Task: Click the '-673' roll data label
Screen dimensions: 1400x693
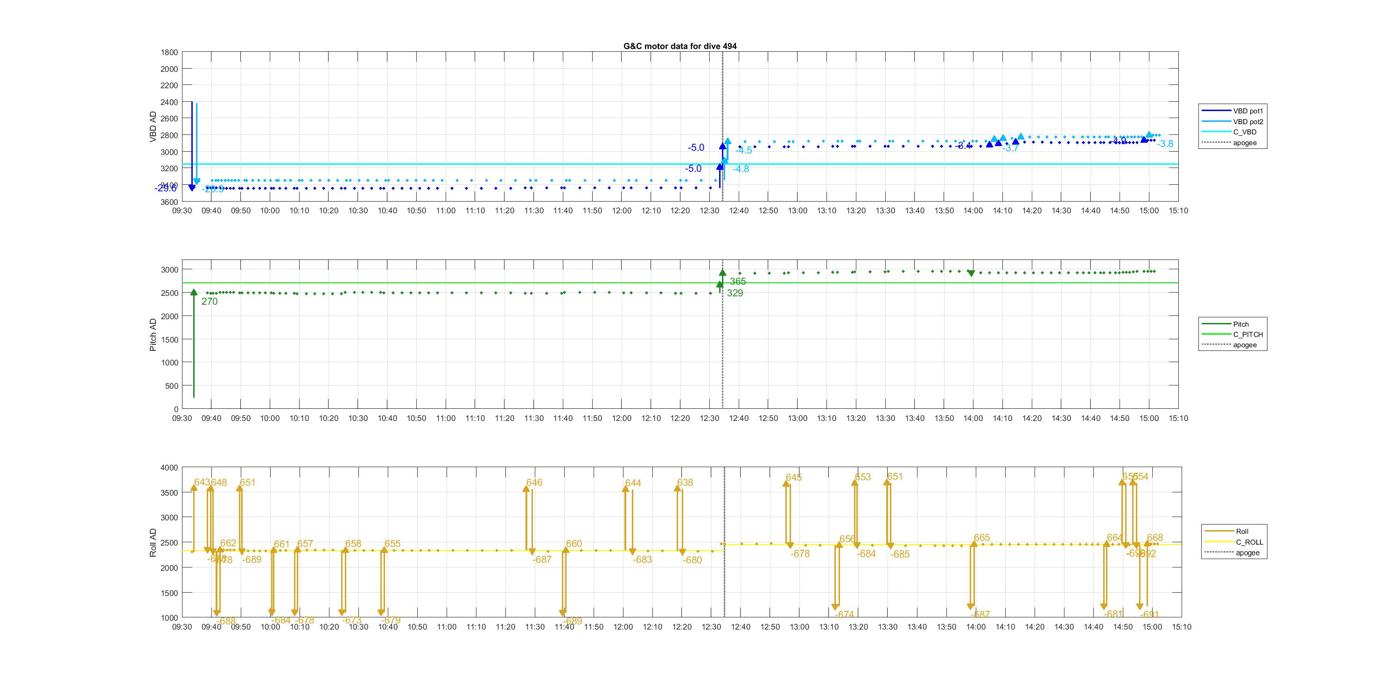Action: click(352, 621)
